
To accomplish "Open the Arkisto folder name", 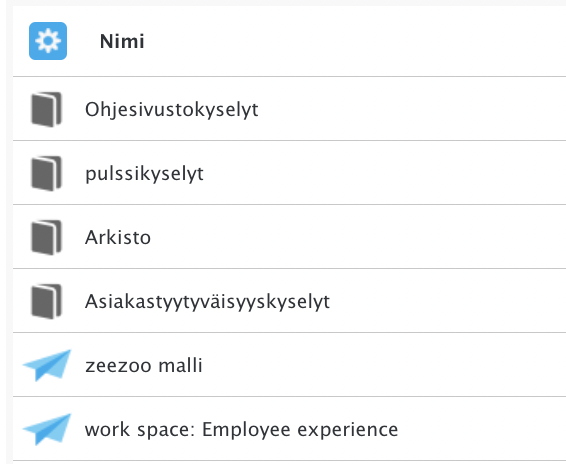I will click(118, 238).
